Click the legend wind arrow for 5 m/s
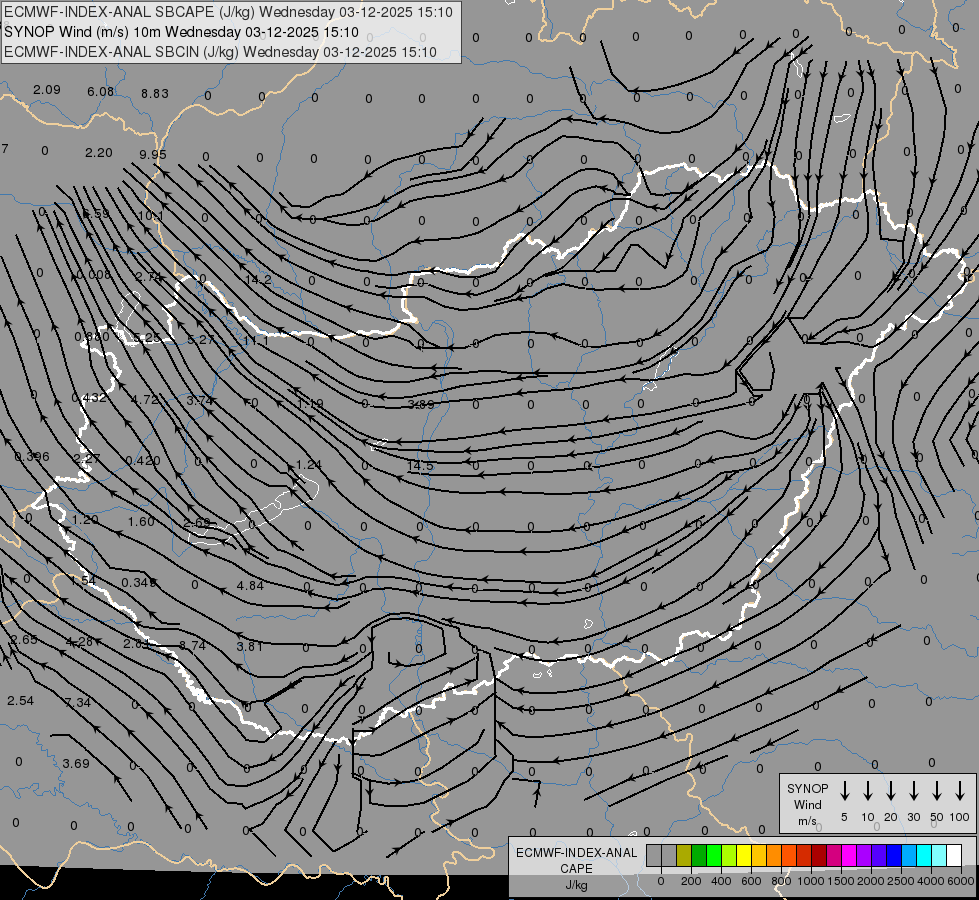Image resolution: width=979 pixels, height=900 pixels. [844, 791]
